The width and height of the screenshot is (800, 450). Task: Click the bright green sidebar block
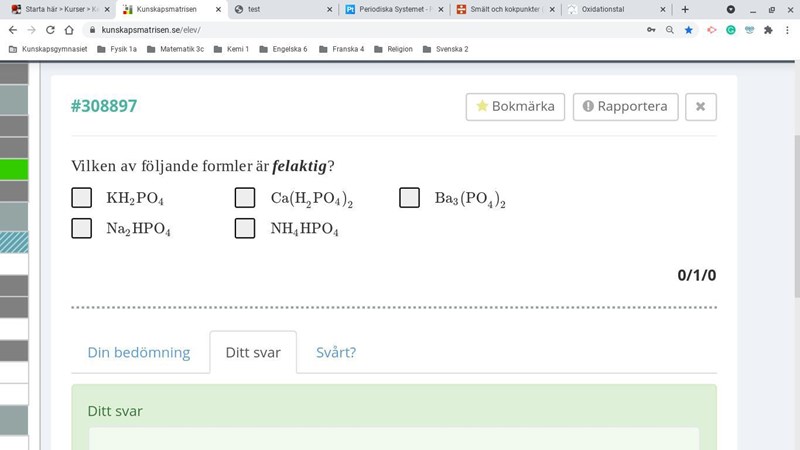click(14, 169)
